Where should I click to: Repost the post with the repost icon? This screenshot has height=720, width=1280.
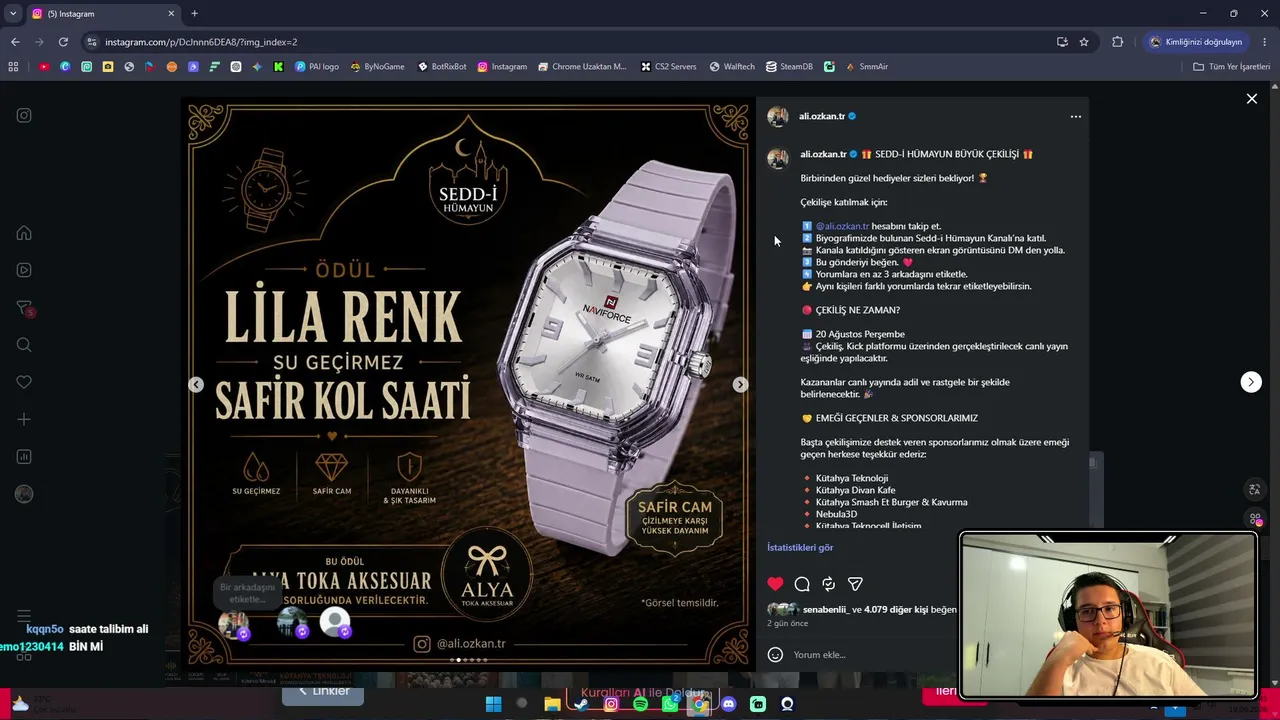[x=828, y=584]
